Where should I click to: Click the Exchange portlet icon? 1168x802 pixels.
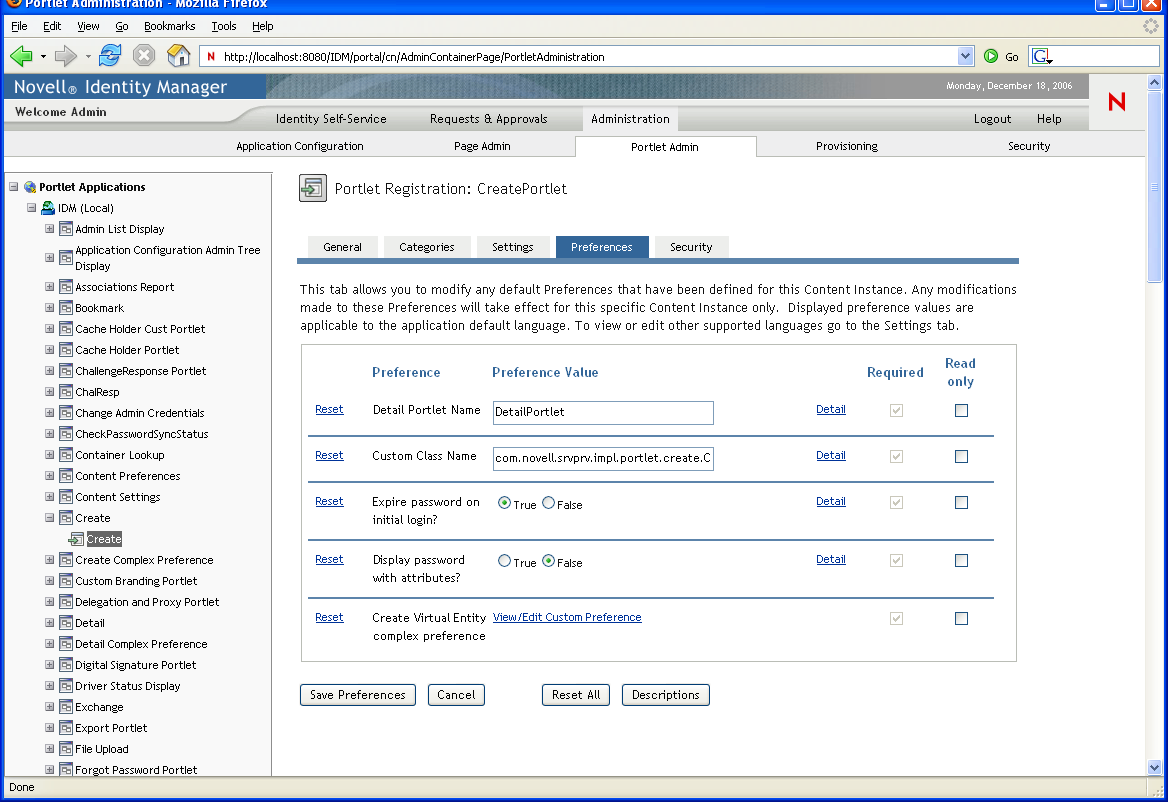pyautogui.click(x=66, y=707)
